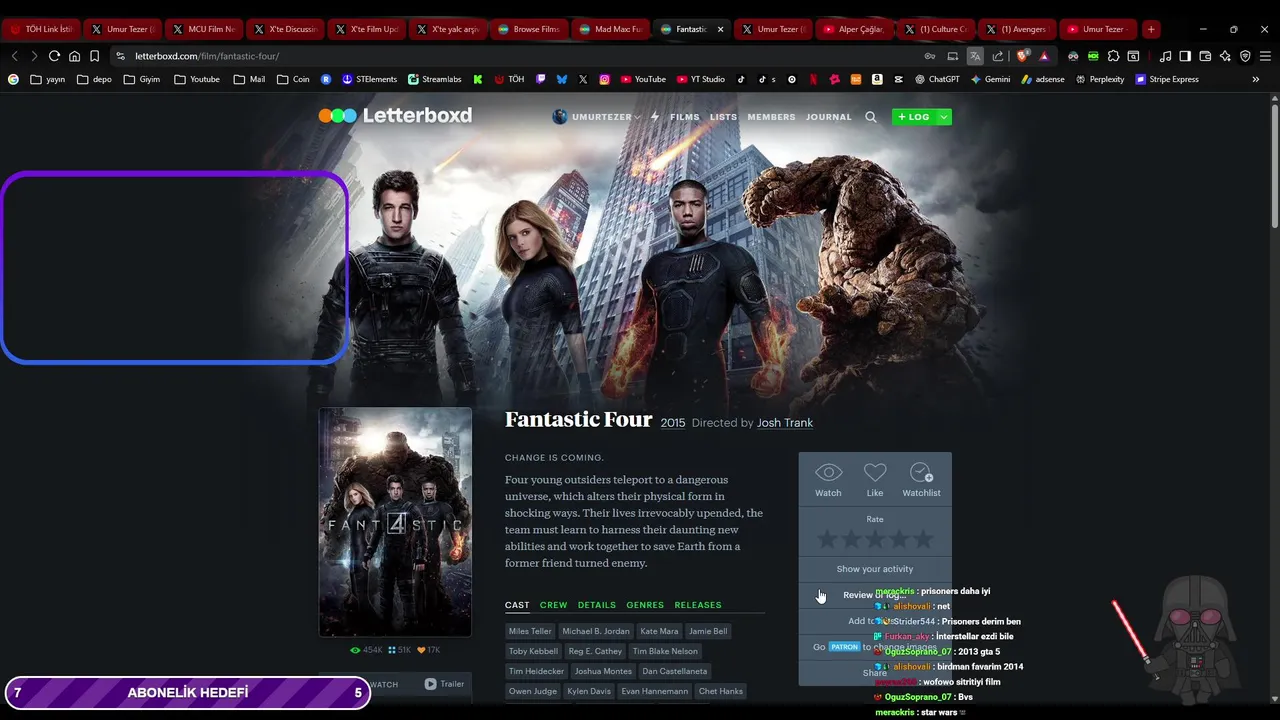This screenshot has height=720, width=1280.
Task: Open the yayın bookmarks folder
Action: pos(48,79)
